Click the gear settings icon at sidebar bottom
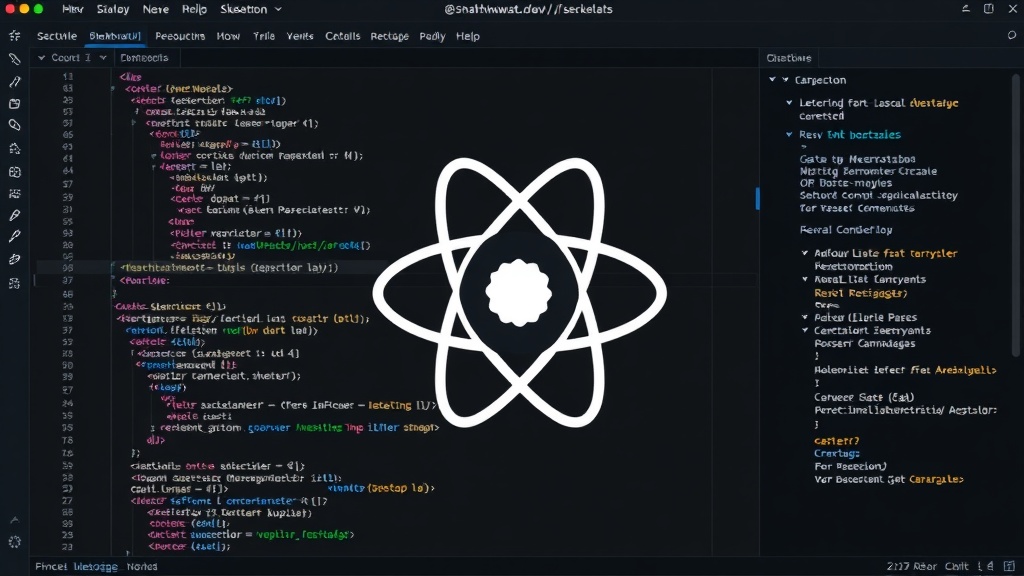 [14, 542]
